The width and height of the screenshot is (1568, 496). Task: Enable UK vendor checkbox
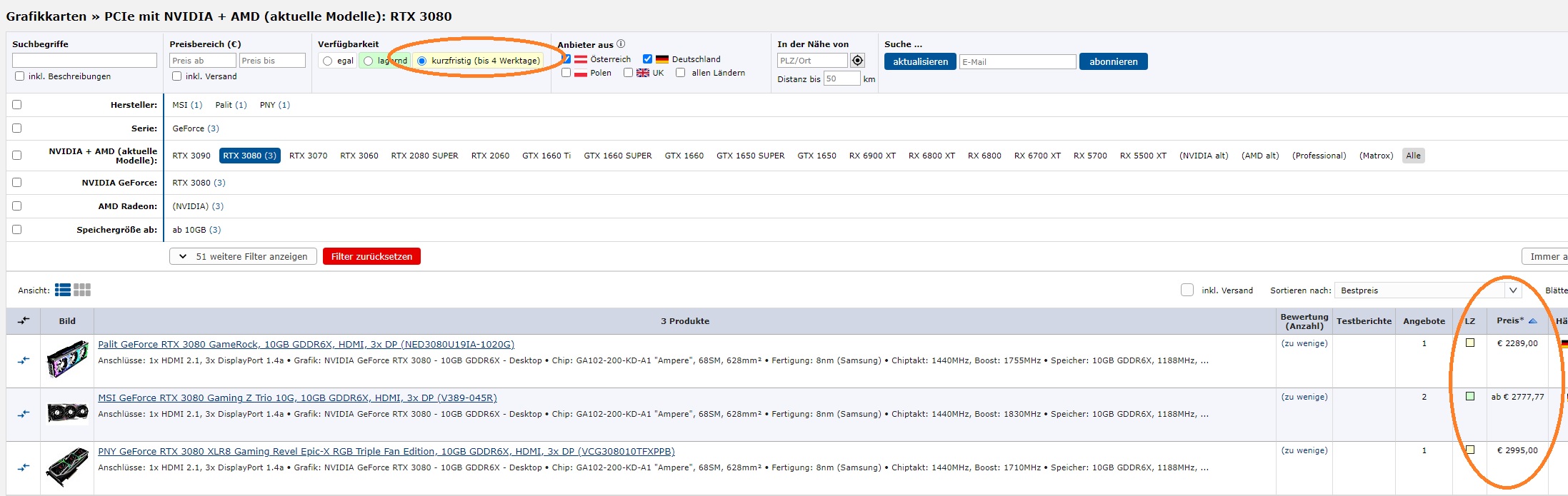point(628,72)
